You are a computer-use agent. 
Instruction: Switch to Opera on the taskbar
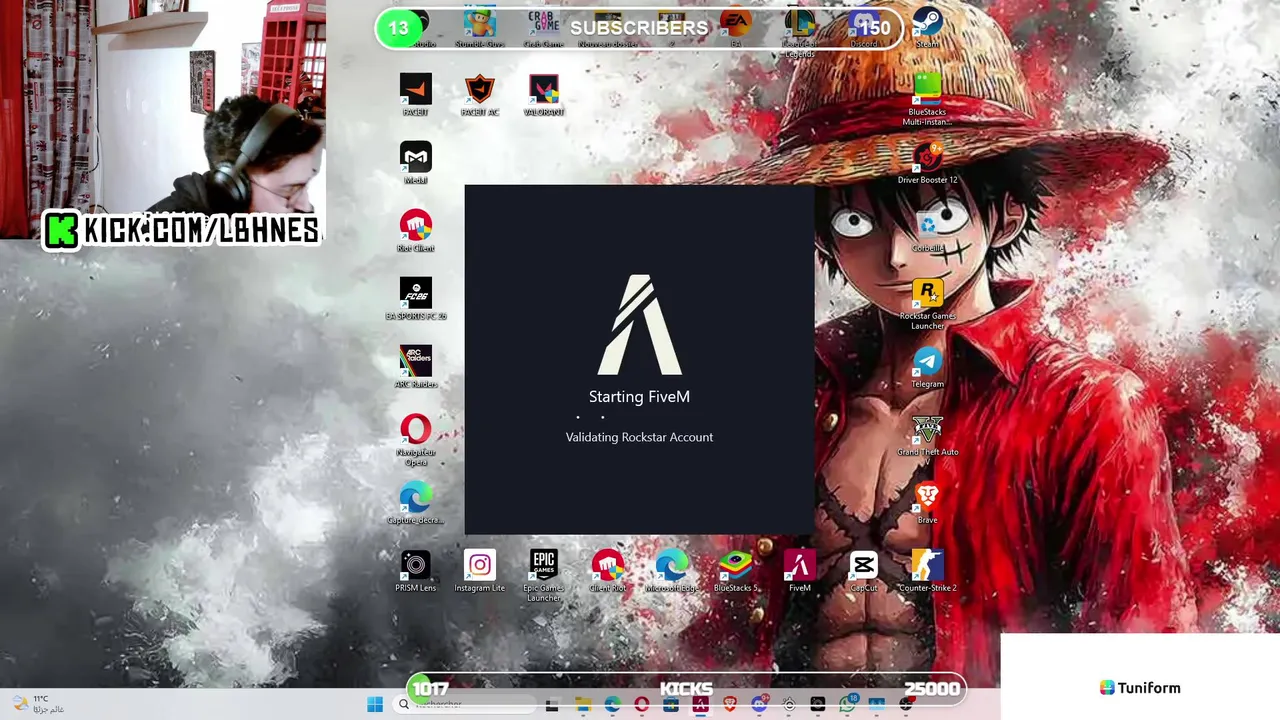tap(642, 704)
